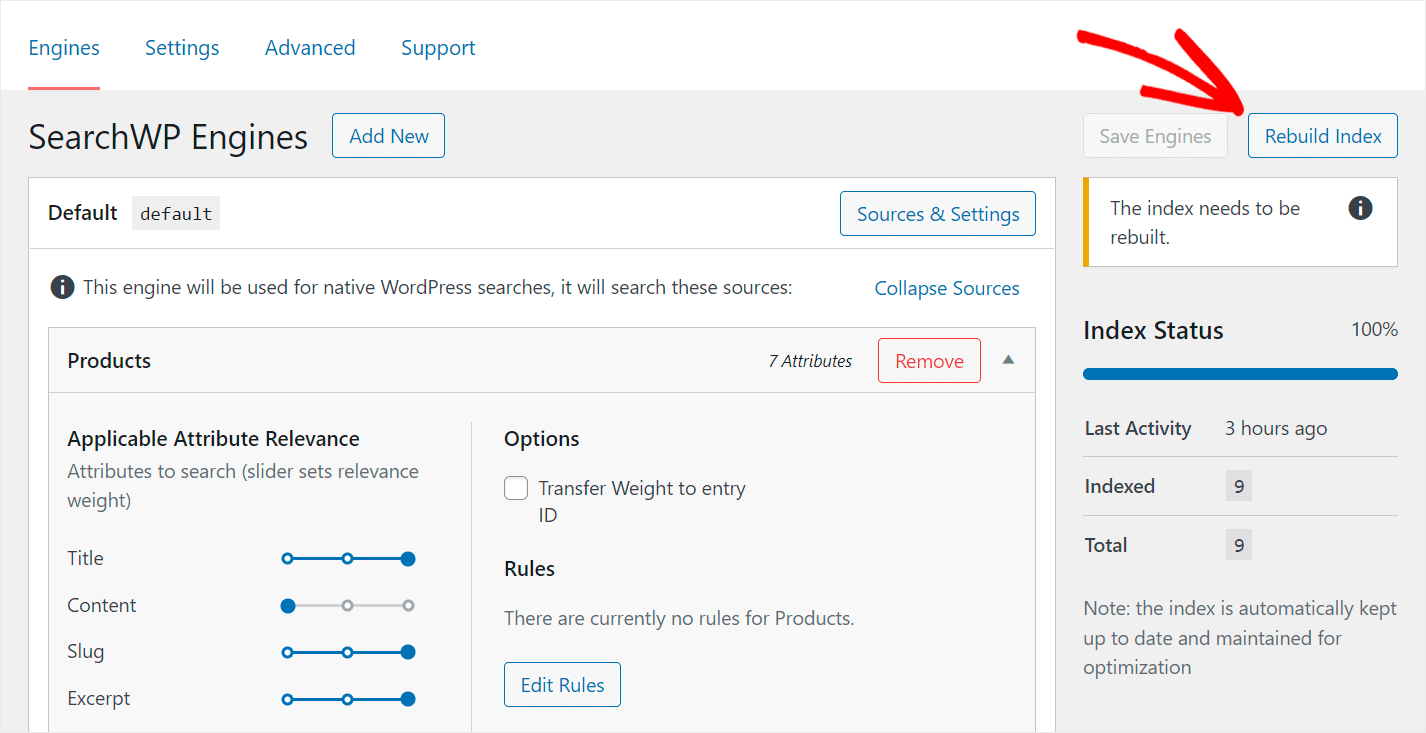This screenshot has height=733, width=1426.
Task: Click the Rebuild Index button
Action: coord(1323,136)
